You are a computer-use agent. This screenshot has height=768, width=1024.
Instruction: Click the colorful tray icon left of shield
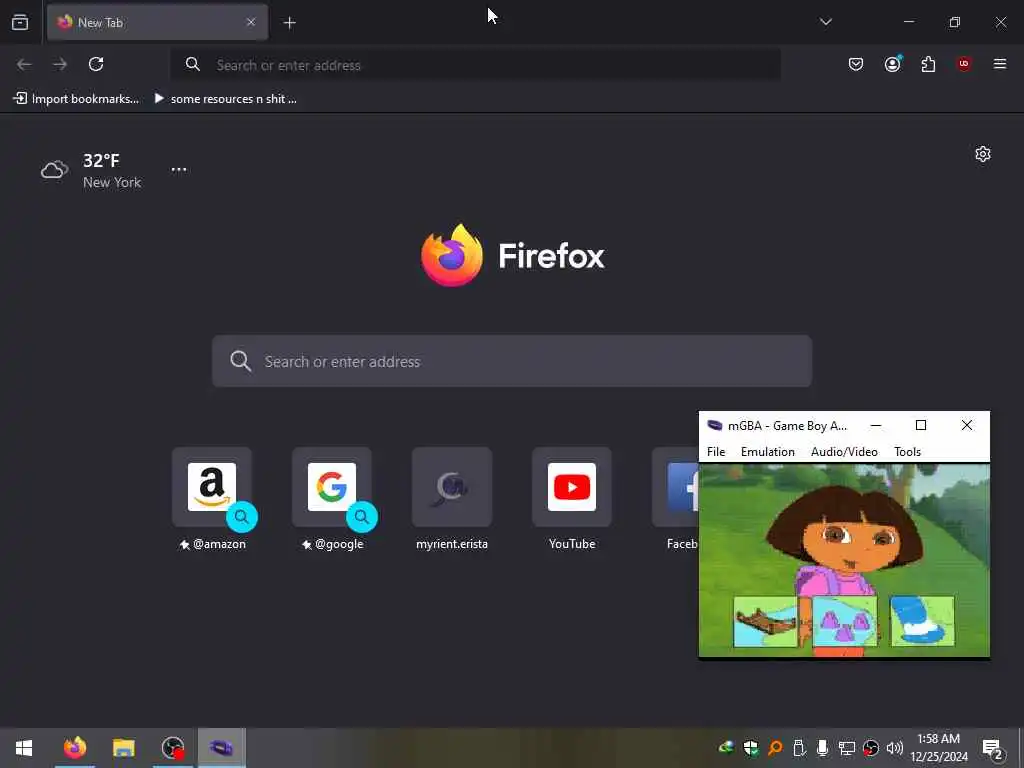726,748
